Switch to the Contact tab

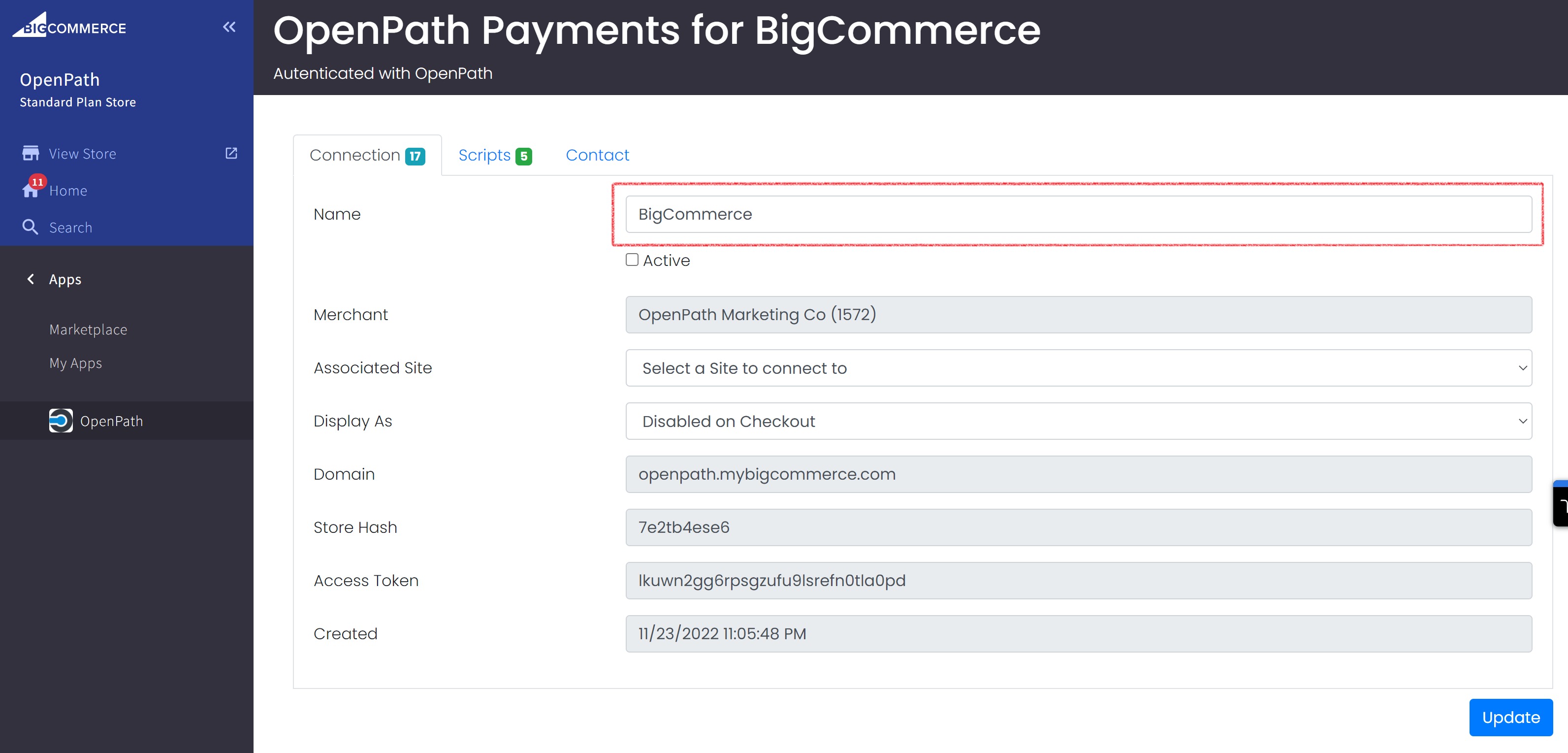[597, 155]
